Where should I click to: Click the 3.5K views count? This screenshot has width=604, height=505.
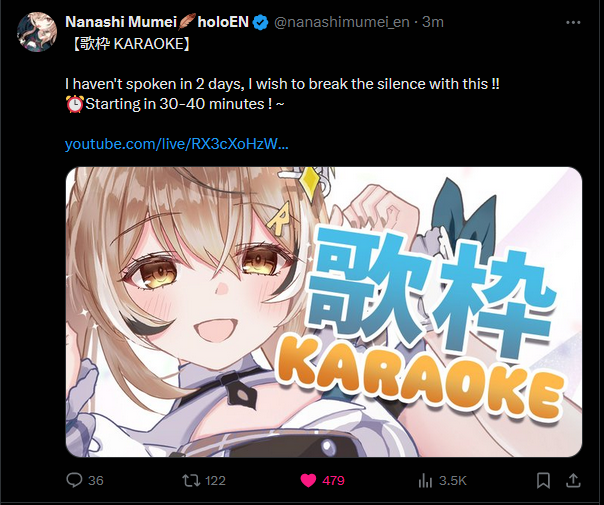click(453, 480)
